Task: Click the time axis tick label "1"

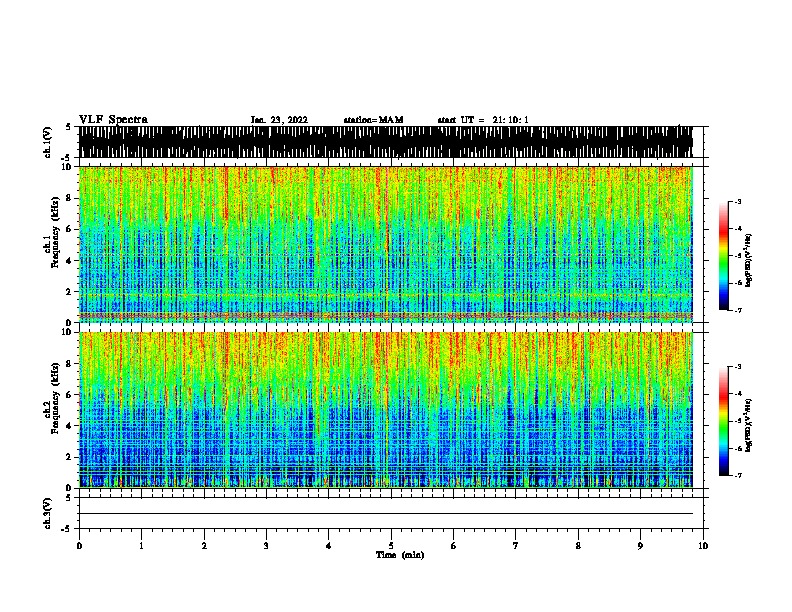Action: coord(141,546)
